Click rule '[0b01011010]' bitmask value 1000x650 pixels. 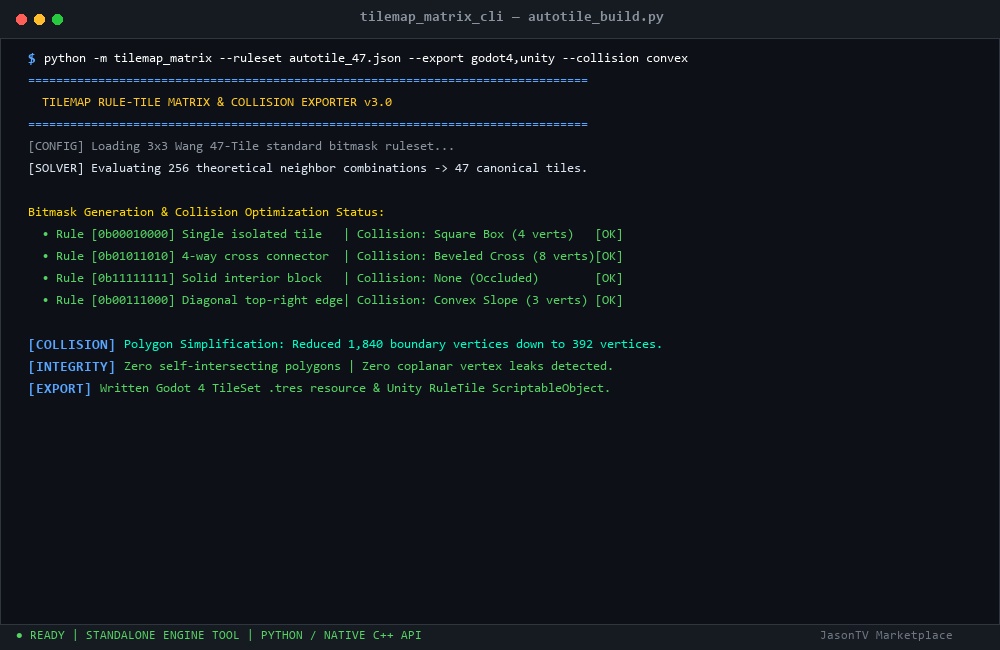point(133,256)
